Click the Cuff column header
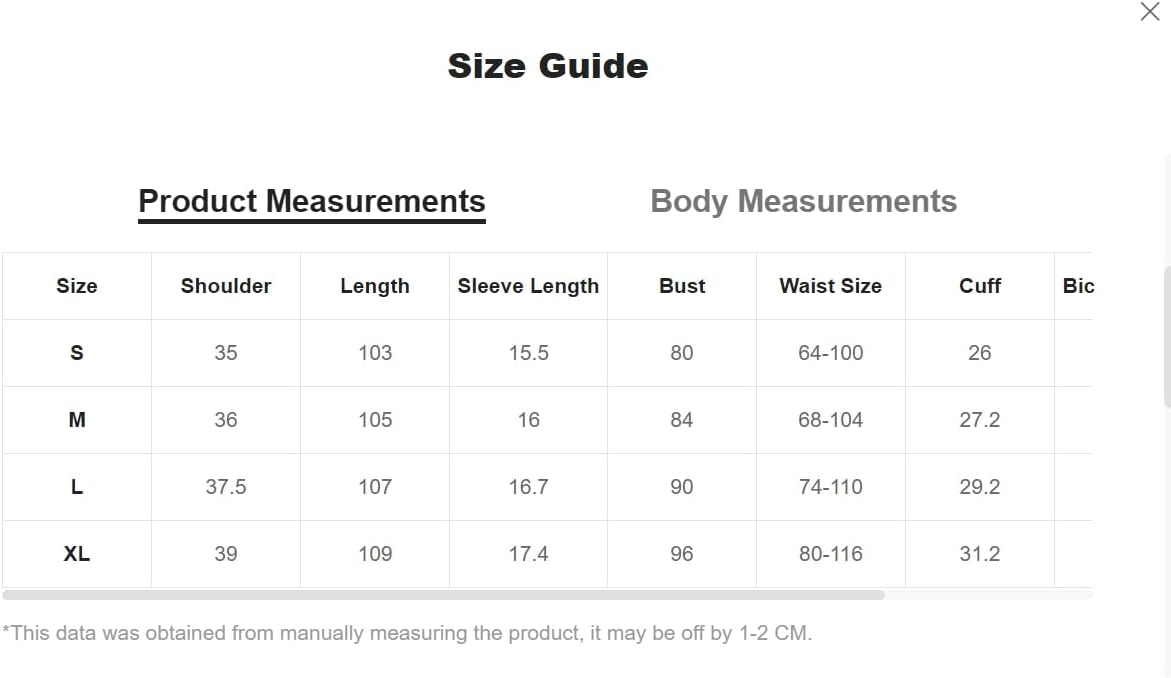Screen dimensions: 1171x678 click(979, 286)
